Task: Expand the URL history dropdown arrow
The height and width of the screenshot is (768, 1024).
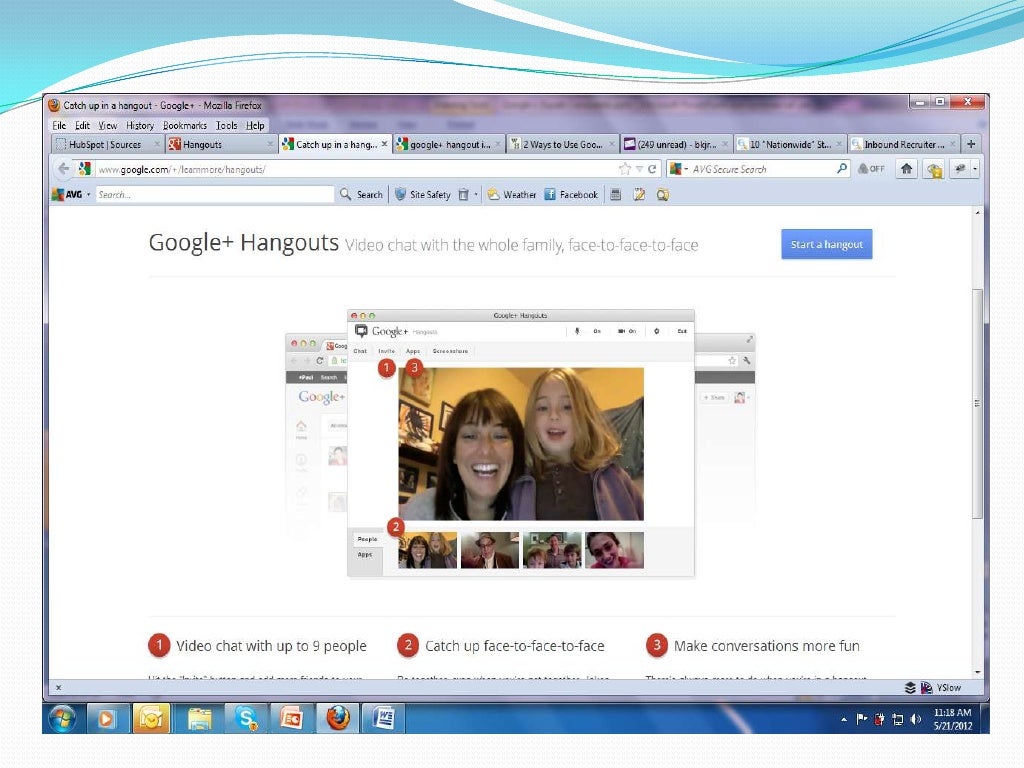Action: (x=639, y=169)
